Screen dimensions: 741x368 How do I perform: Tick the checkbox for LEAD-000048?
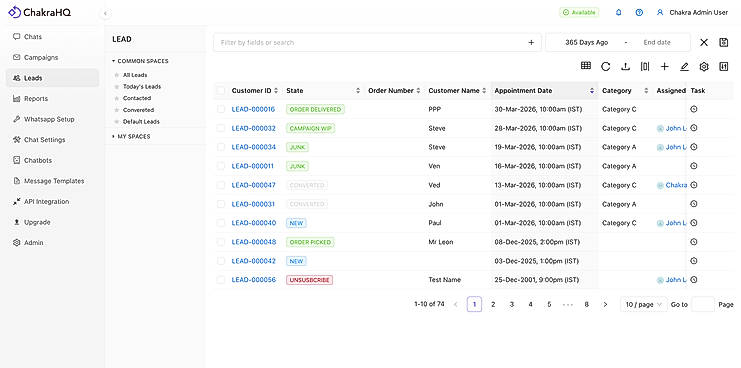coord(221,242)
